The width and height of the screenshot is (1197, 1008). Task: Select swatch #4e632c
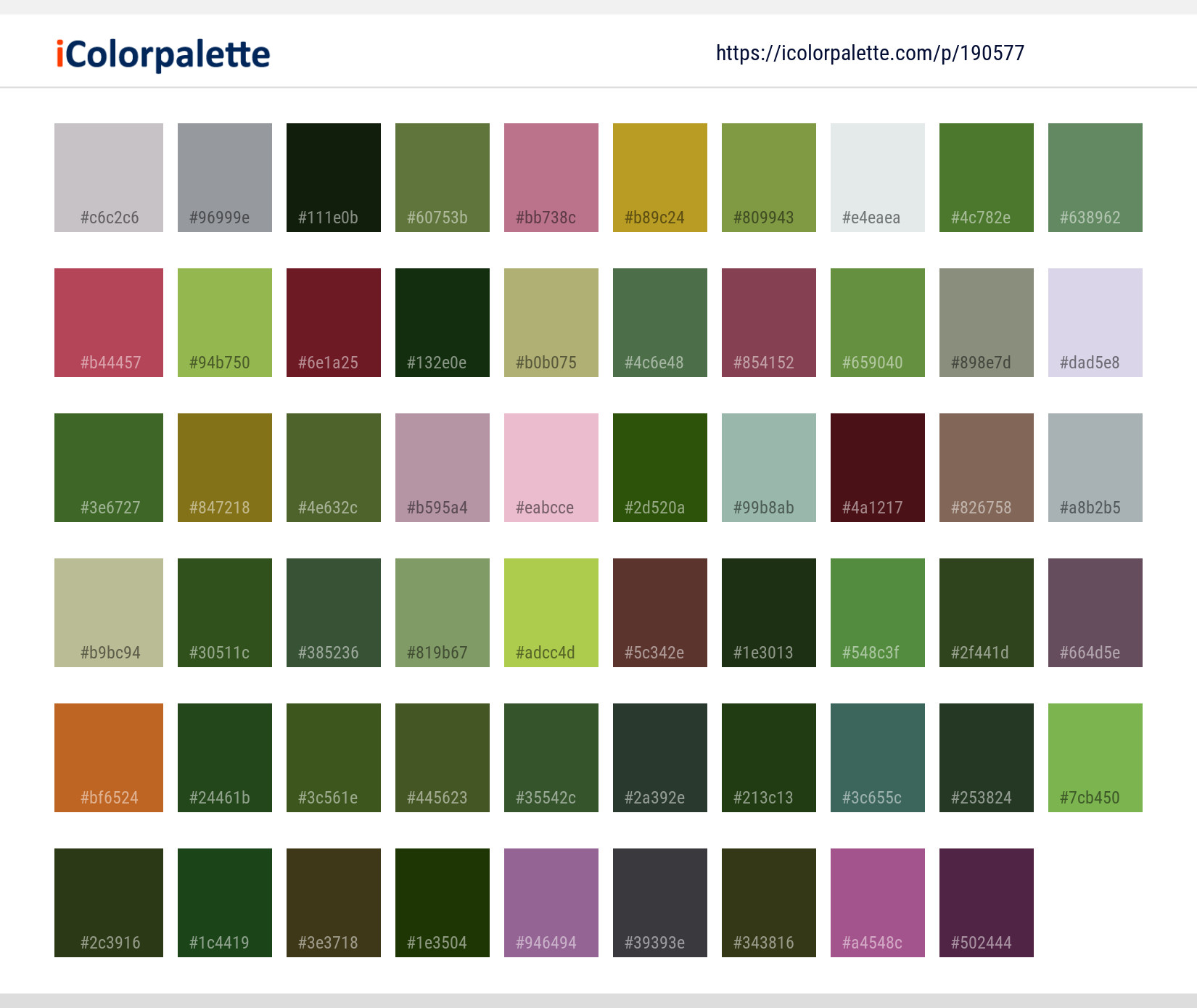tap(334, 468)
